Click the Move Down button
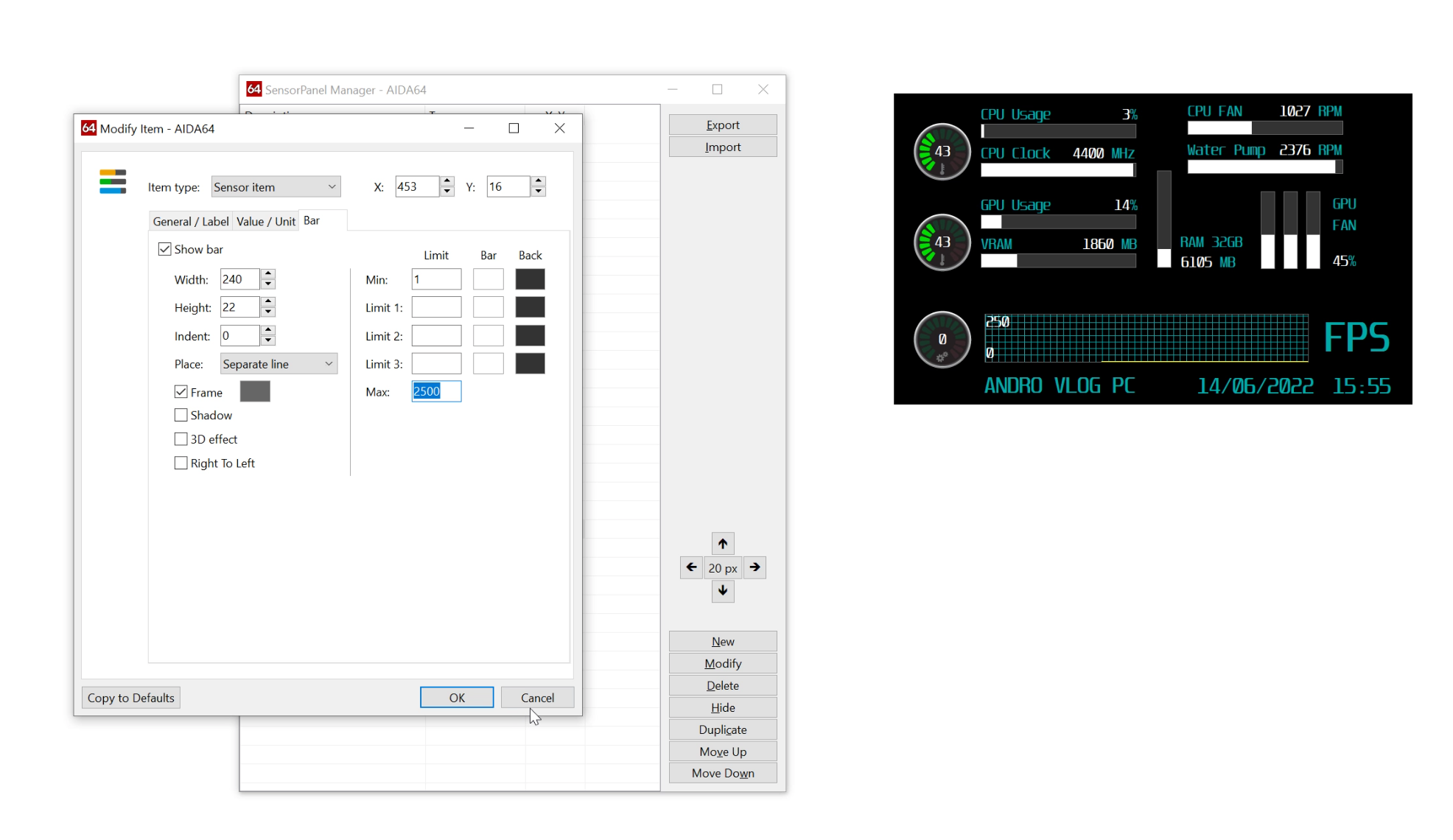Screen dimensions: 1453x840 (x=723, y=773)
